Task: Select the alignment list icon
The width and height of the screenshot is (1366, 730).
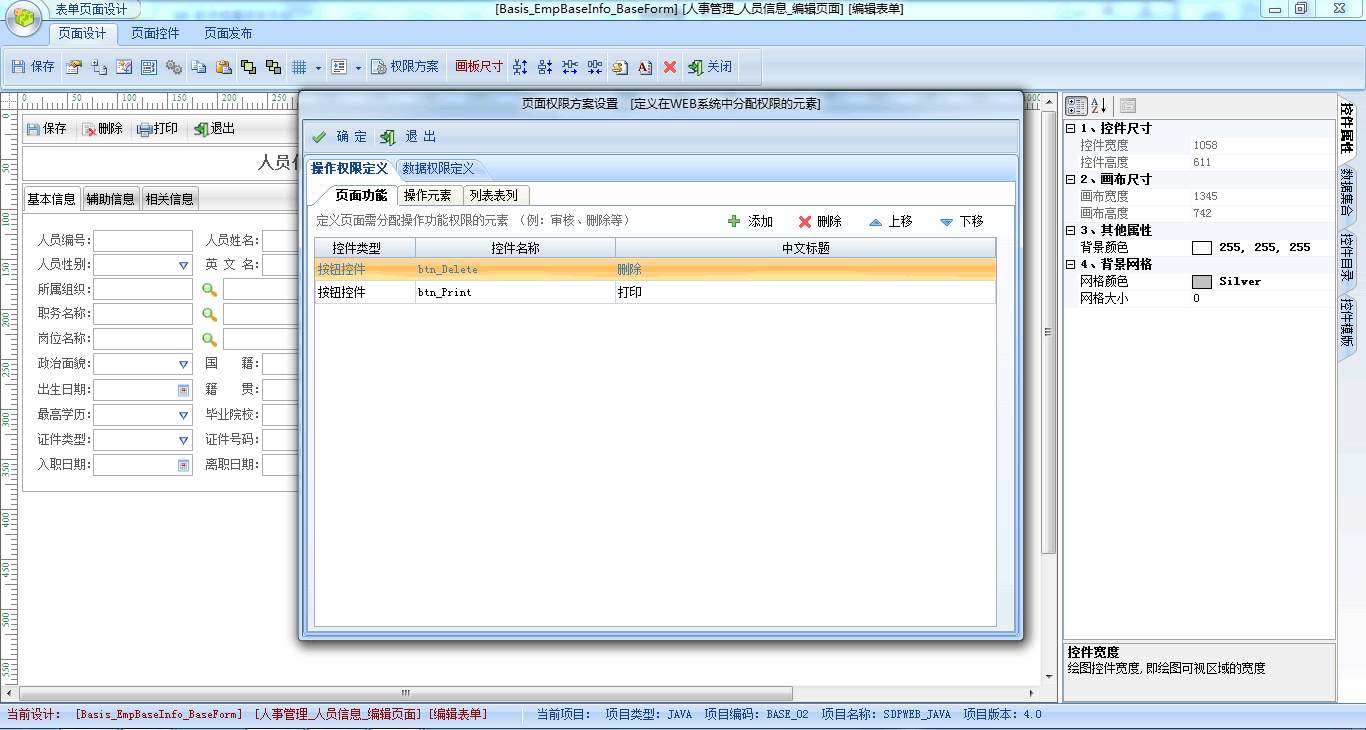Action: tap(339, 67)
